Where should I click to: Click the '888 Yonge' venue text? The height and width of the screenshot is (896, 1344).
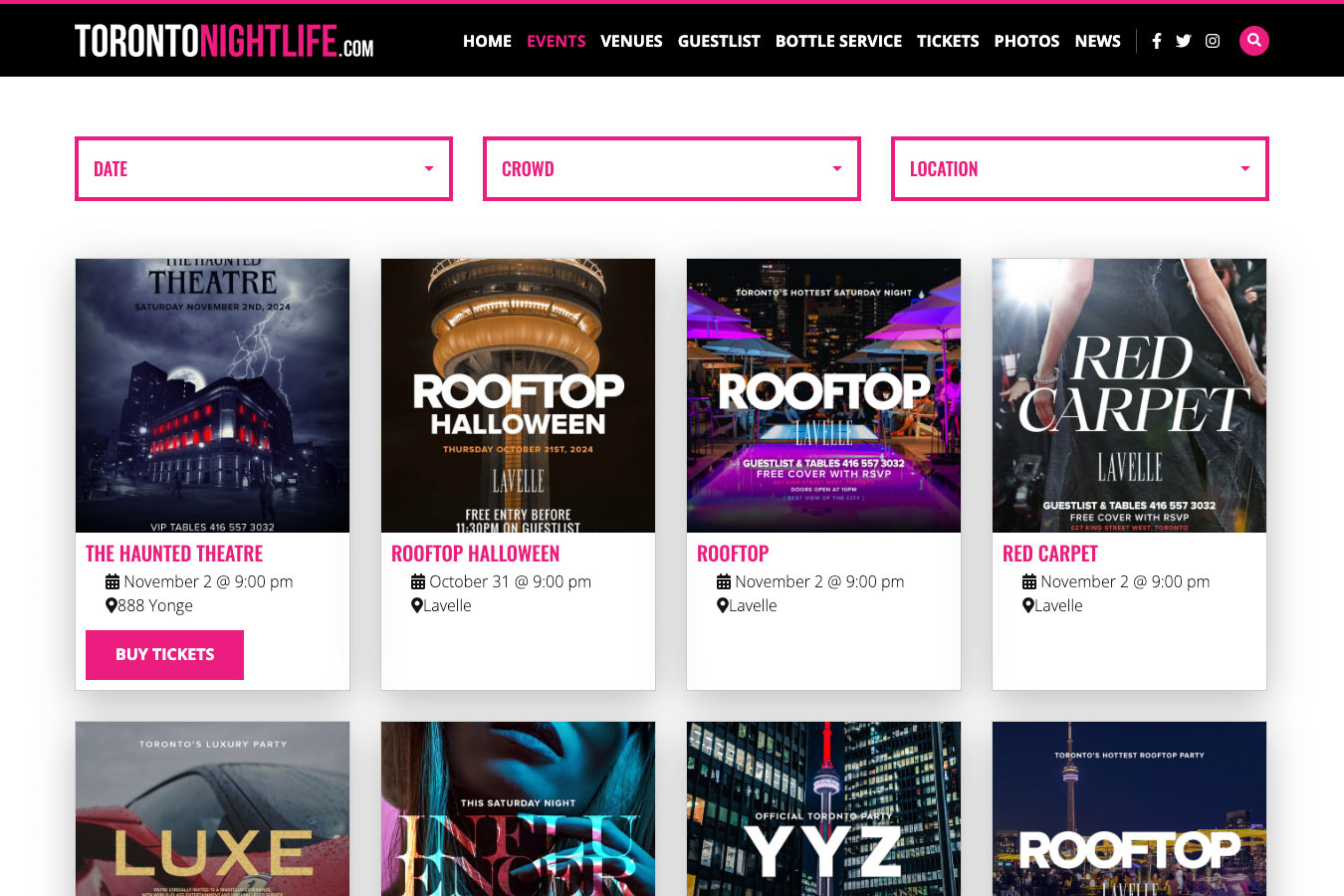pyautogui.click(x=155, y=605)
